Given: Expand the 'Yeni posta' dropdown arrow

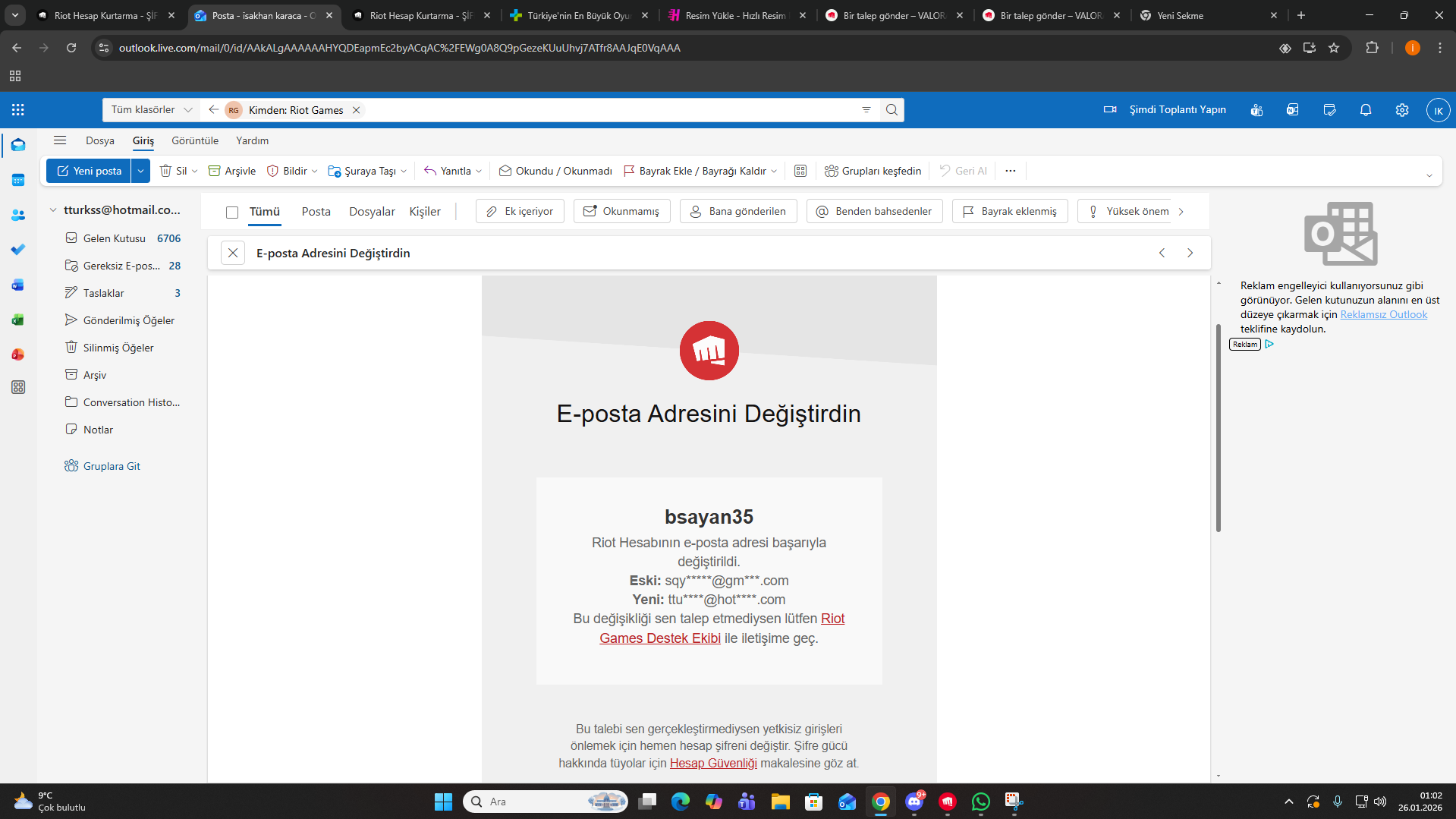Looking at the screenshot, I should (140, 171).
